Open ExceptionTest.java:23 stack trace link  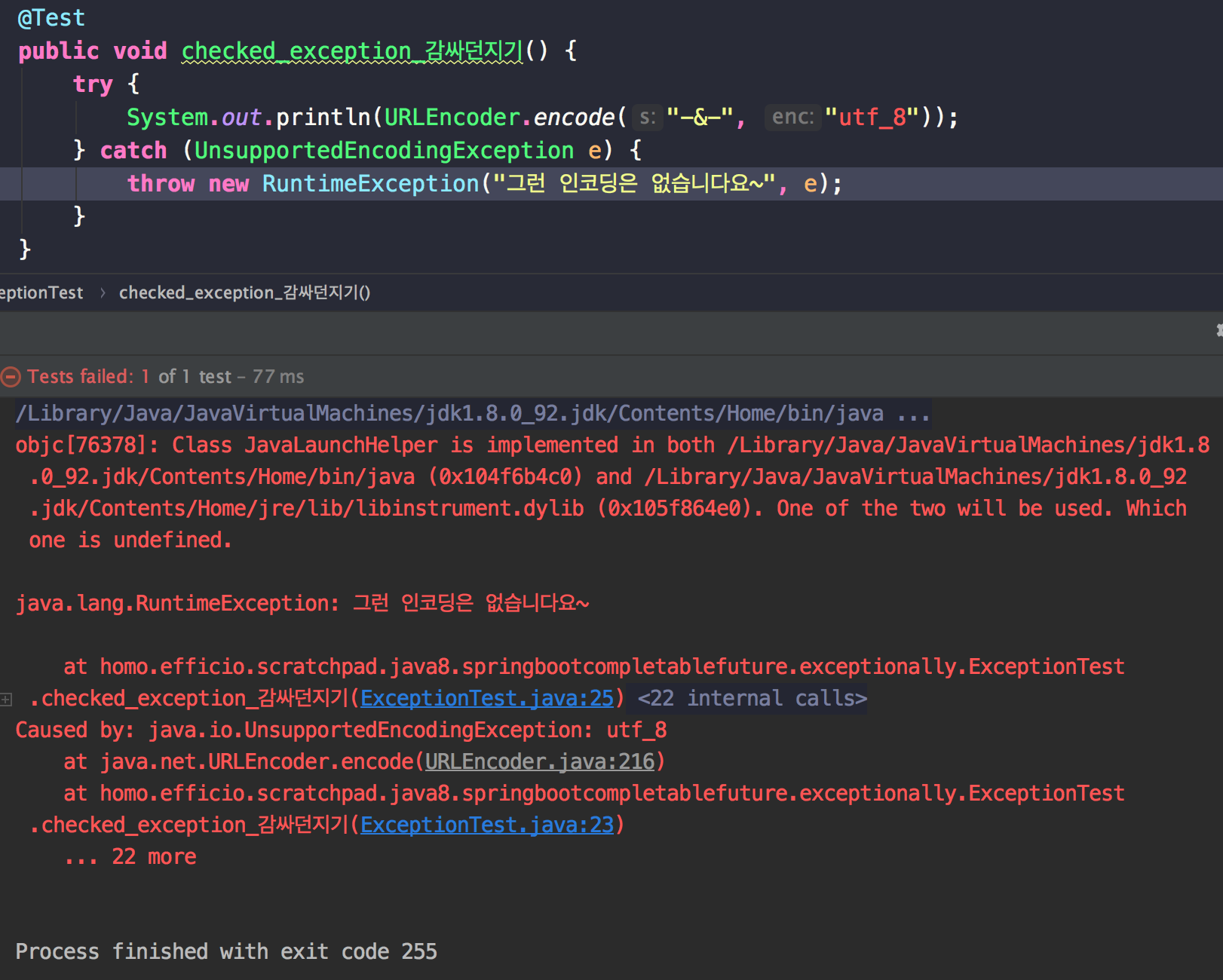click(487, 825)
